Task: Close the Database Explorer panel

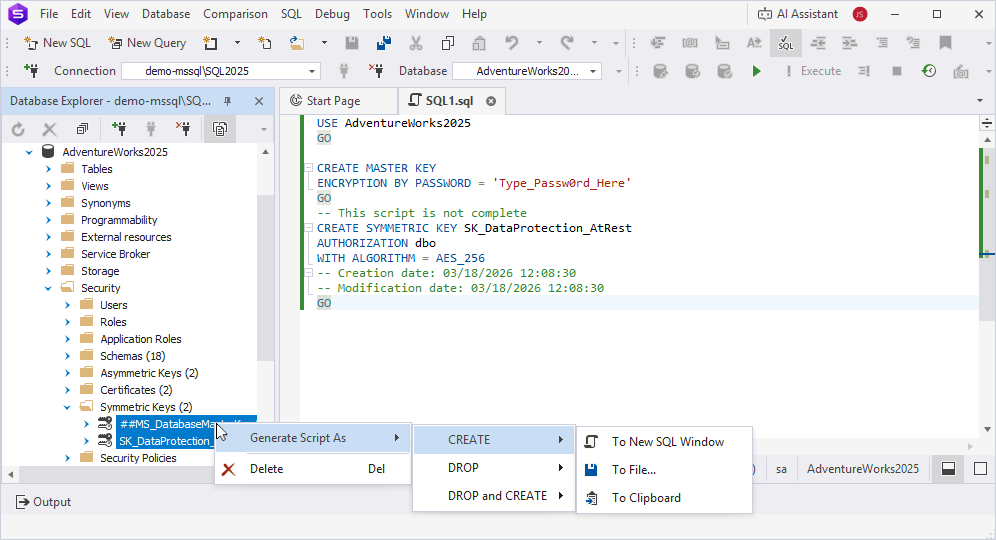Action: click(259, 101)
